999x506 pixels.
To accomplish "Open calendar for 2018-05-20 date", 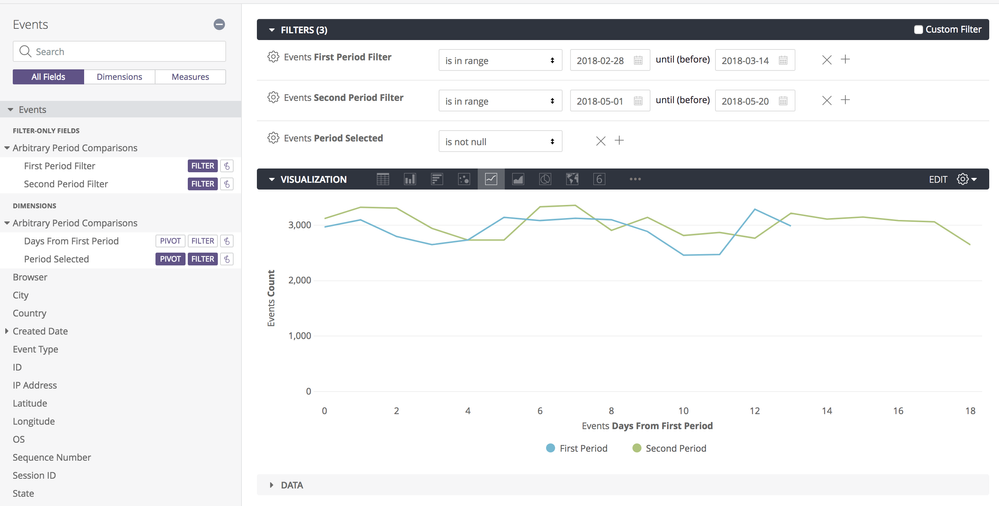I will coord(783,101).
